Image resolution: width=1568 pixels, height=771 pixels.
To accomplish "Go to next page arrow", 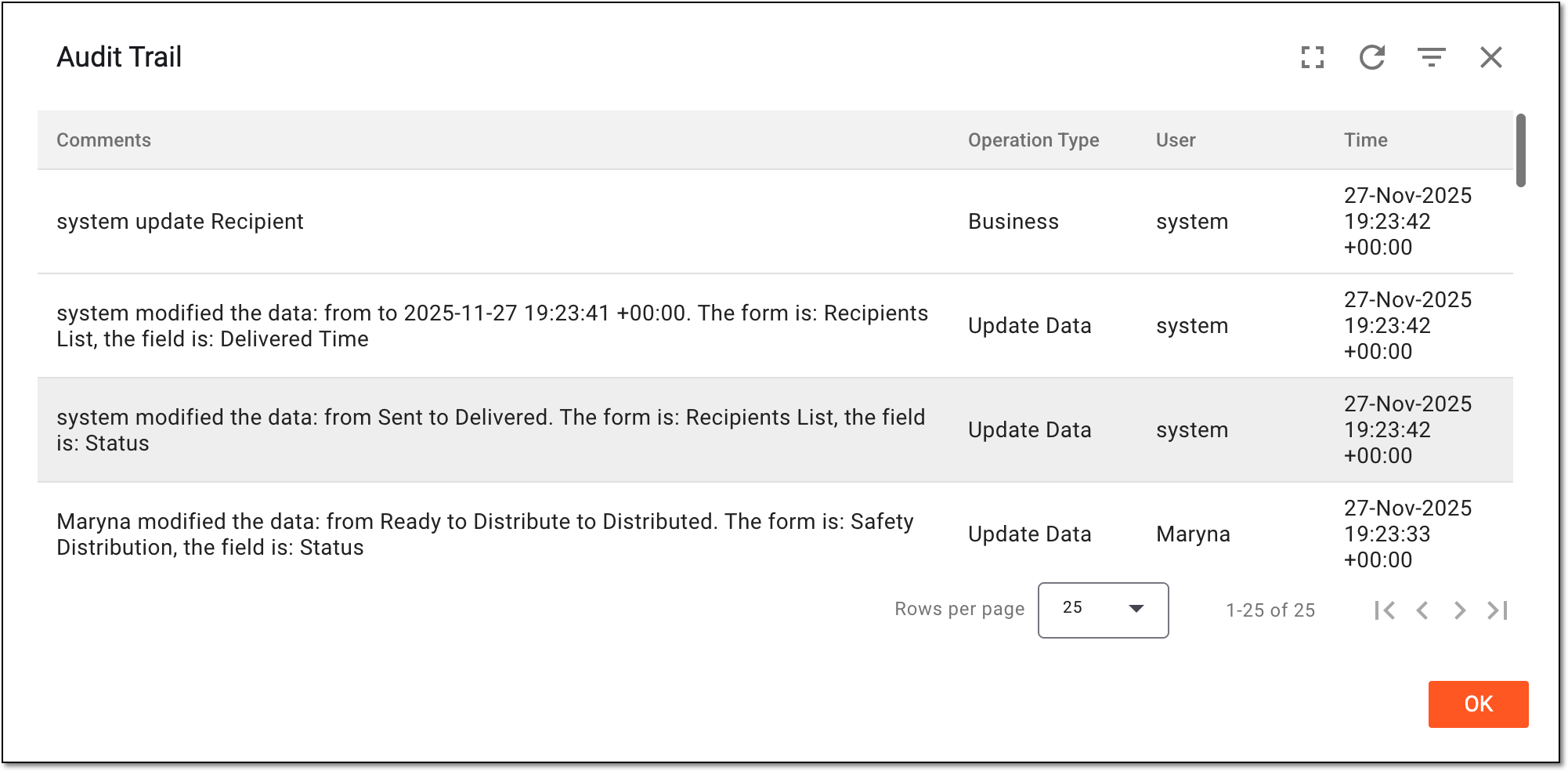I will [1460, 610].
